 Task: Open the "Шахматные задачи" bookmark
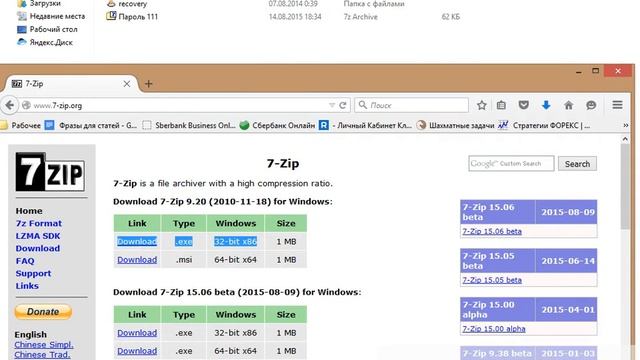click(455, 125)
